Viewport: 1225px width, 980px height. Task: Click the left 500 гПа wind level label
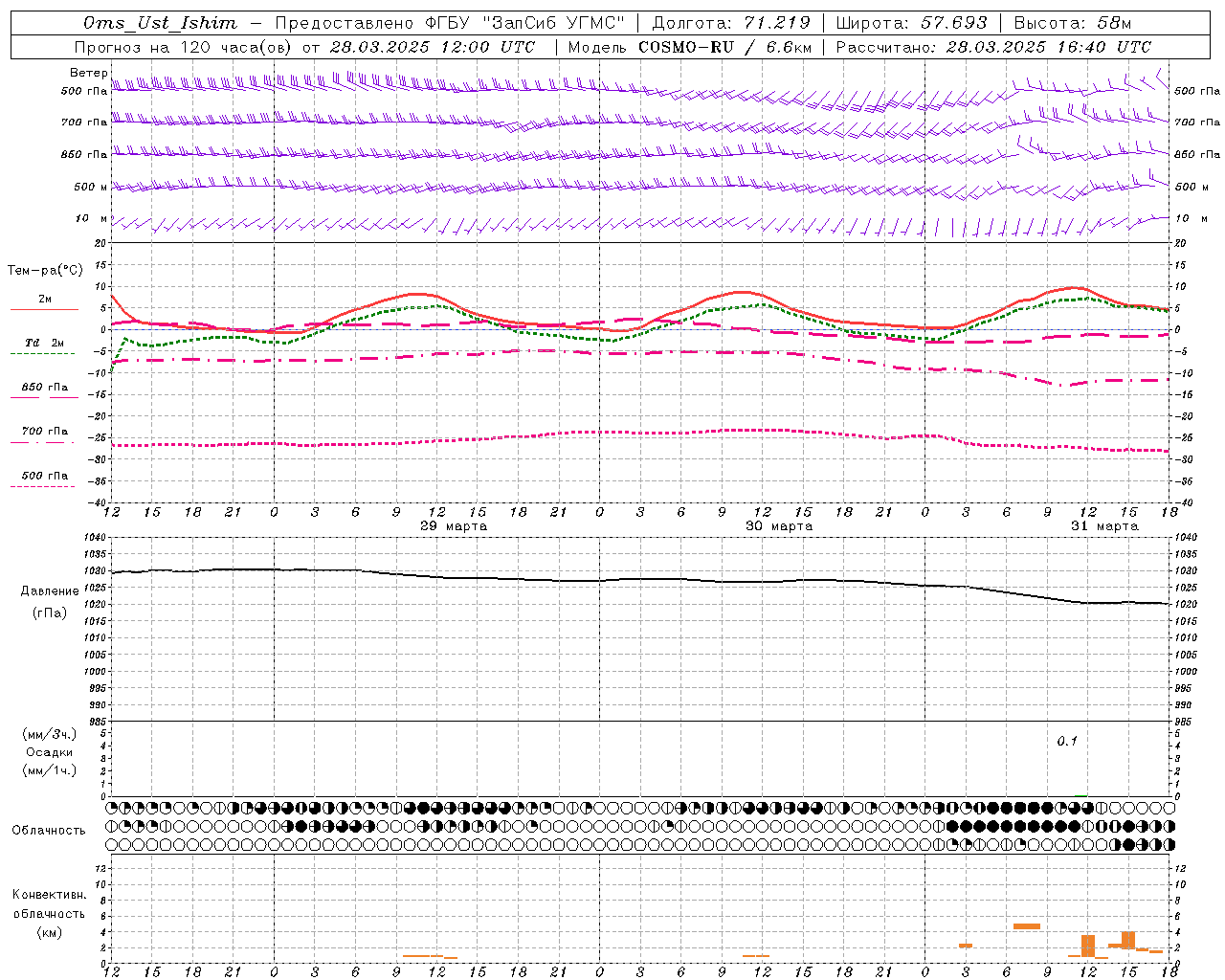tap(84, 91)
